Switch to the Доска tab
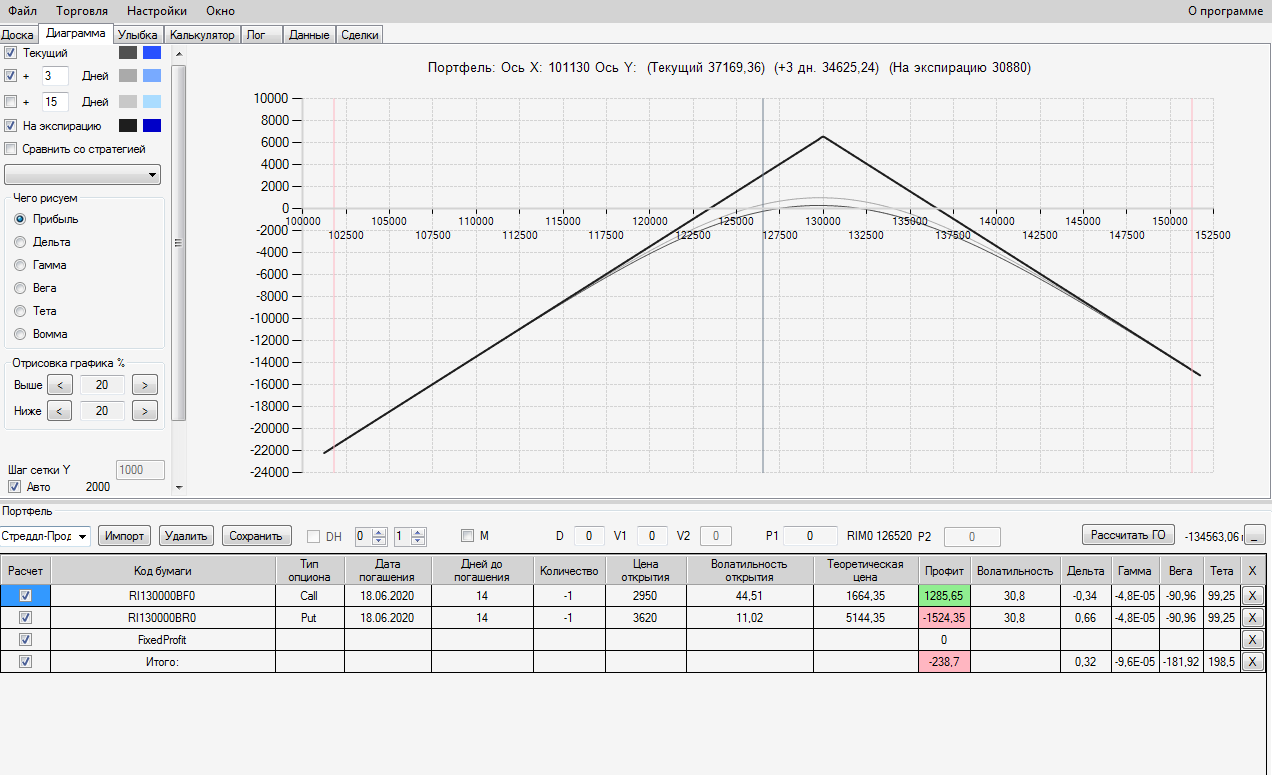Image resolution: width=1272 pixels, height=775 pixels. [18, 35]
